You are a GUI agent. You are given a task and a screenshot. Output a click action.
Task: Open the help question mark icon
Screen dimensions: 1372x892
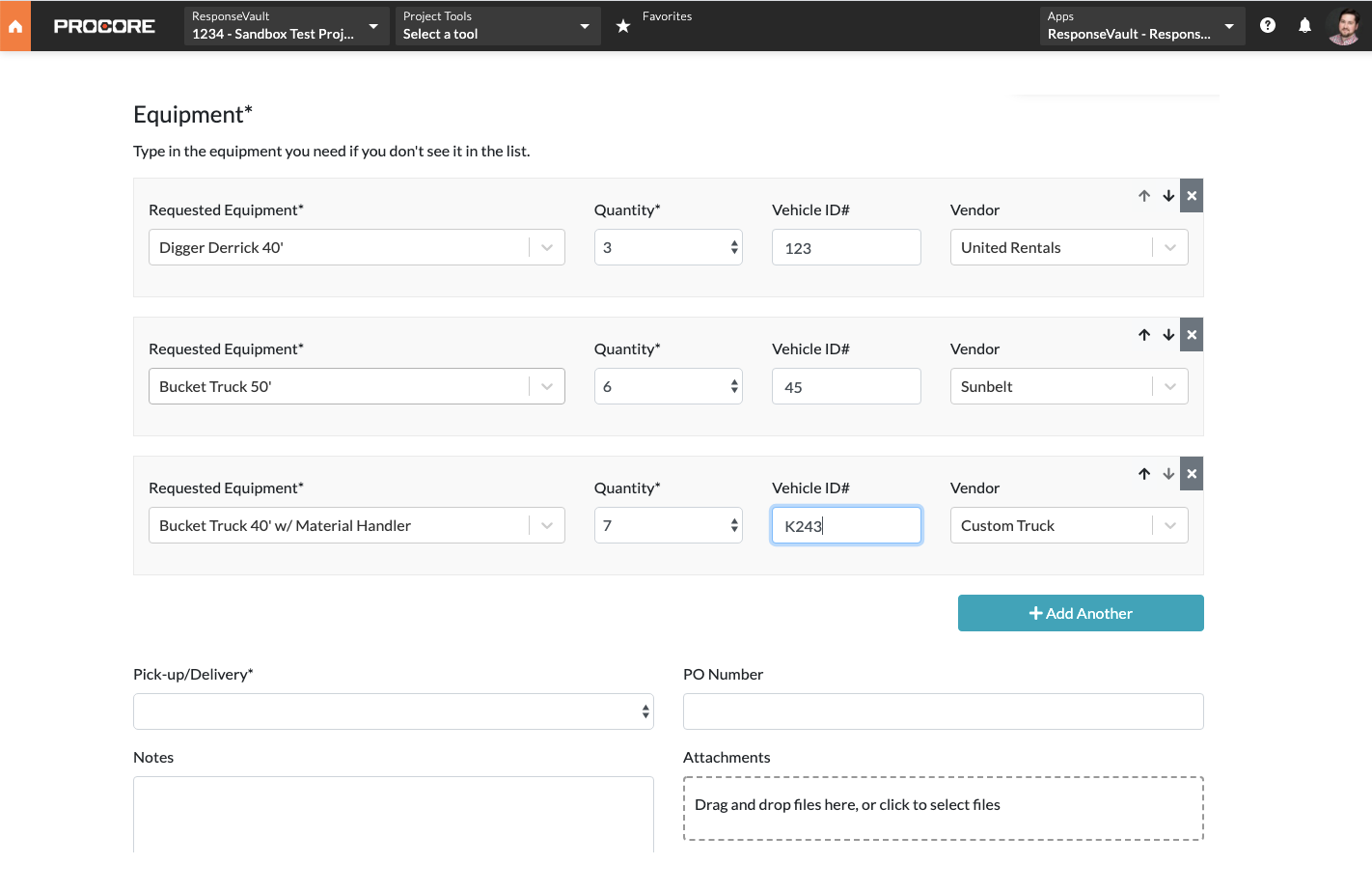click(x=1267, y=25)
